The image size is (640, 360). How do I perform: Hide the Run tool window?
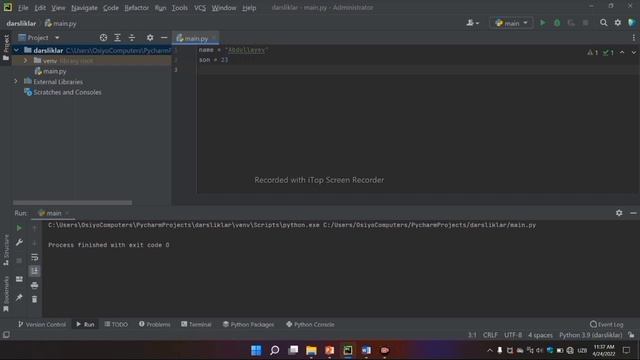pyautogui.click(x=633, y=213)
